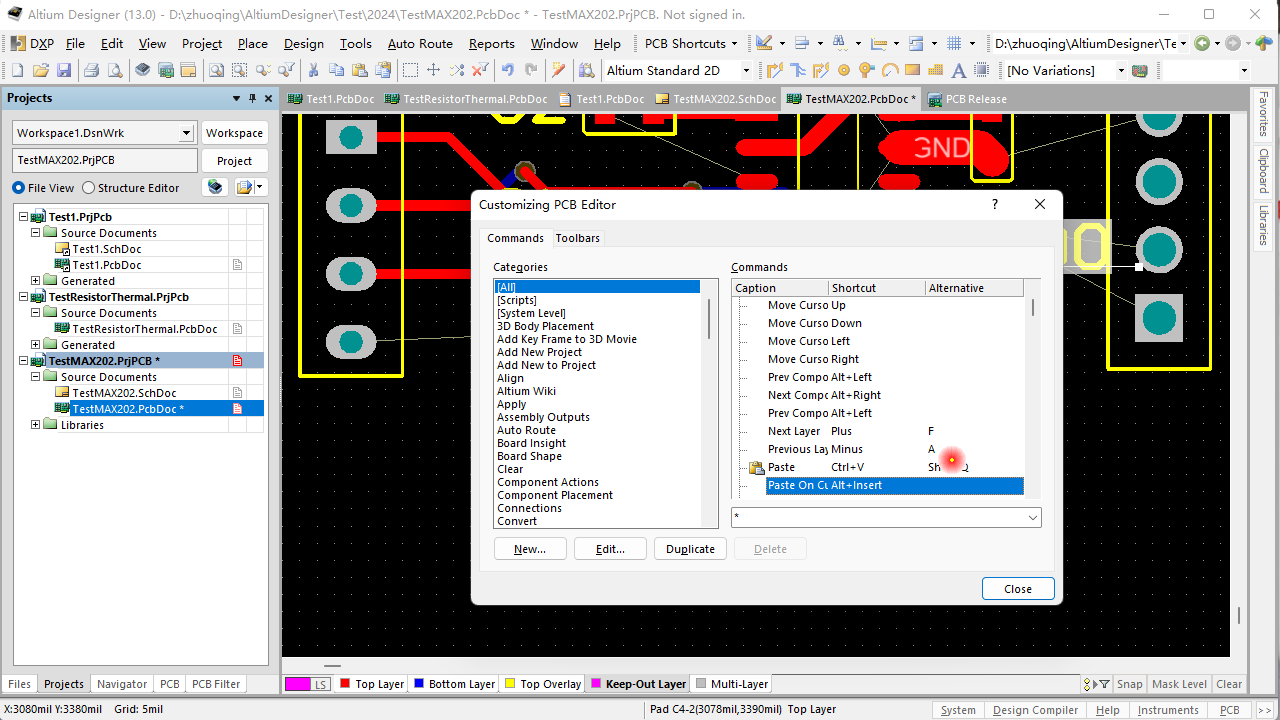
Task: Open the PCB Shortcuts dropdown menu
Action: click(691, 43)
